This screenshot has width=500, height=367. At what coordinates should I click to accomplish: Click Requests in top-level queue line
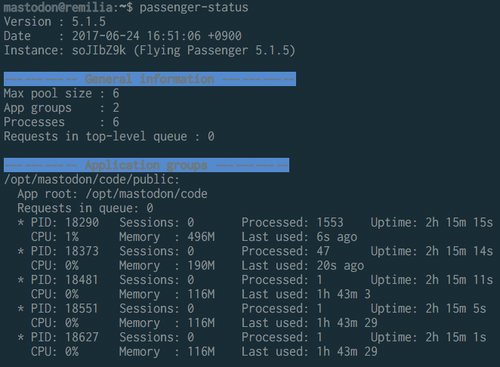point(109,136)
